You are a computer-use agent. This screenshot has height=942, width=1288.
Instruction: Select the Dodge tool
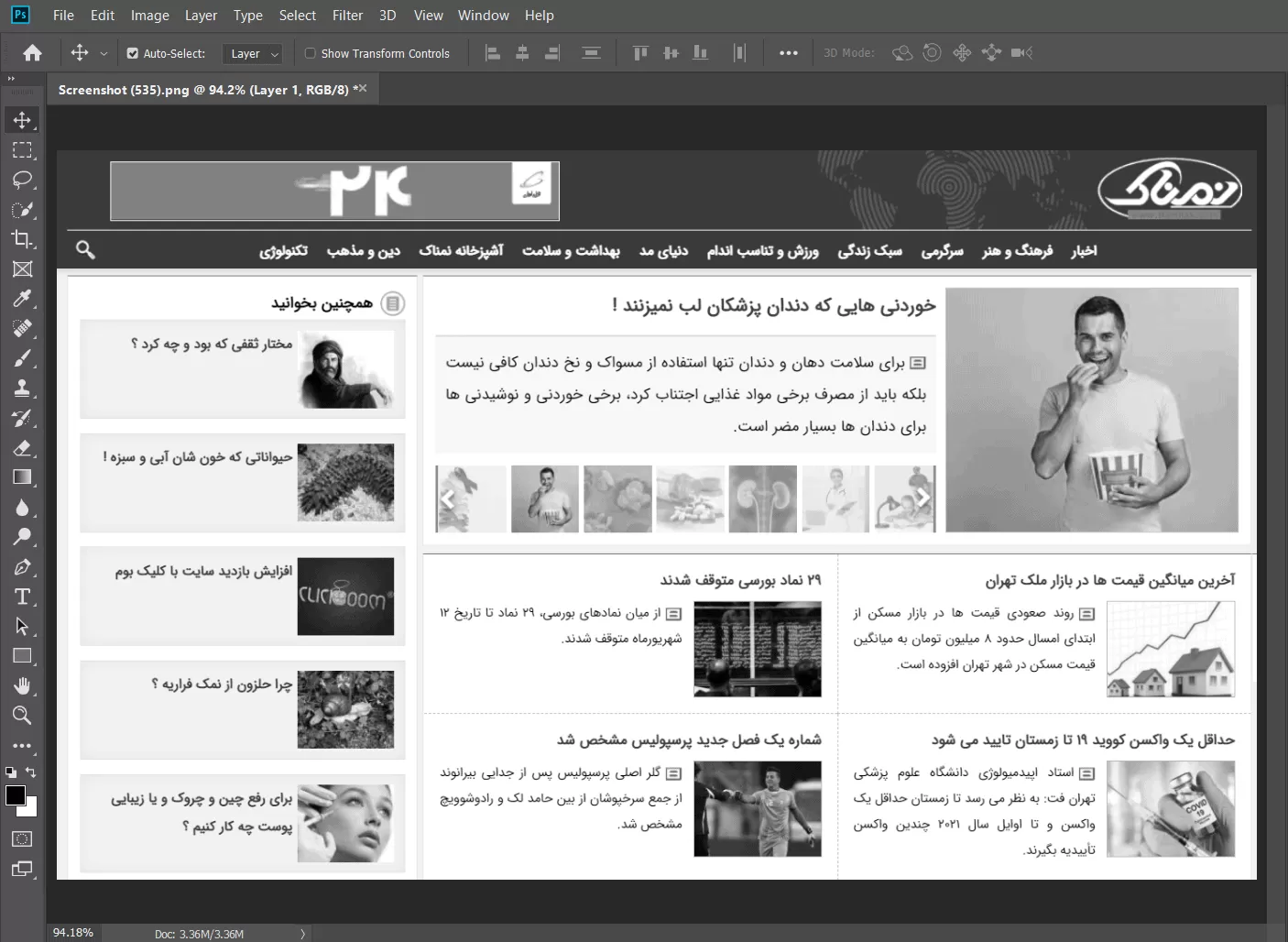point(22,537)
